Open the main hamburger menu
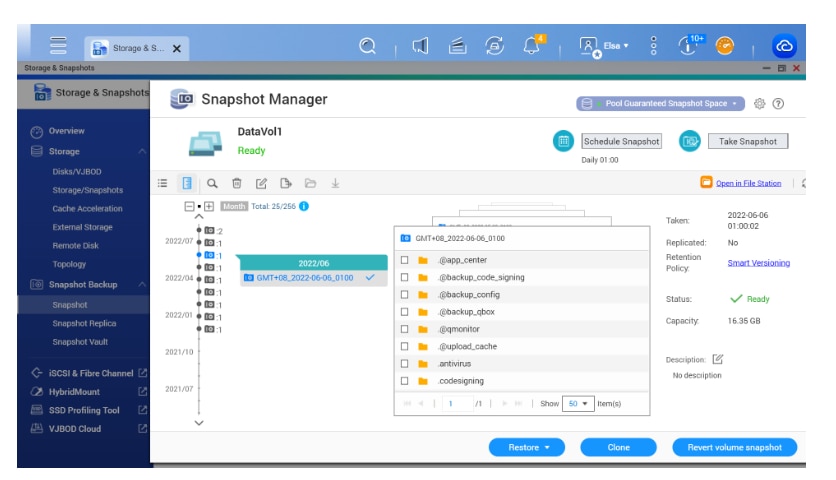 58,45
